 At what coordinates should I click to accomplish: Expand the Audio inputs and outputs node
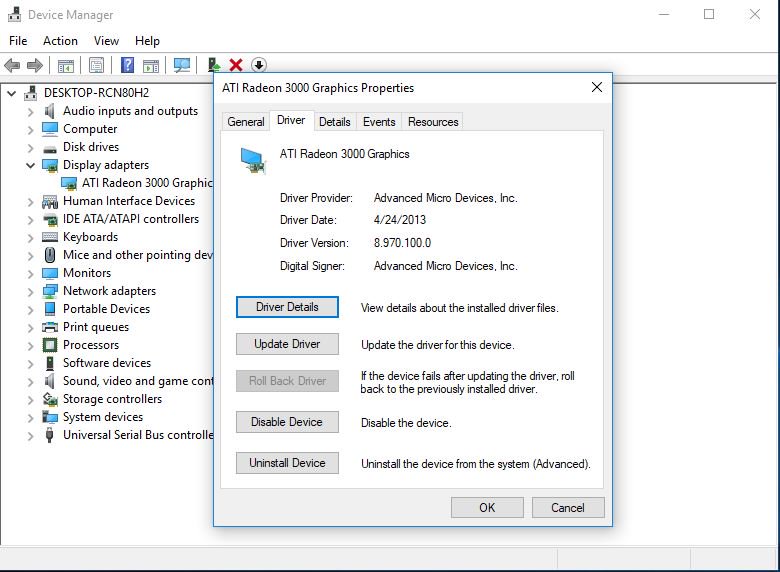pyautogui.click(x=31, y=111)
